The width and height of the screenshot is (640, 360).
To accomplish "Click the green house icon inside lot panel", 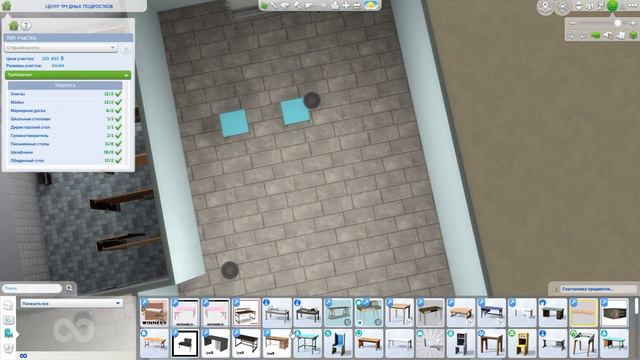I will pos(13,26).
